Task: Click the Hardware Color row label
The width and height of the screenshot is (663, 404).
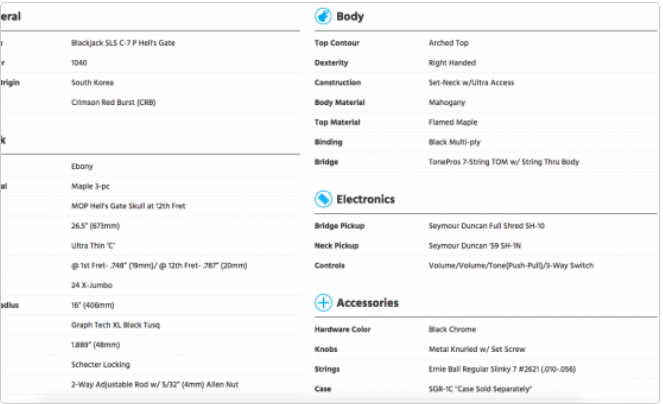Action: (342, 329)
